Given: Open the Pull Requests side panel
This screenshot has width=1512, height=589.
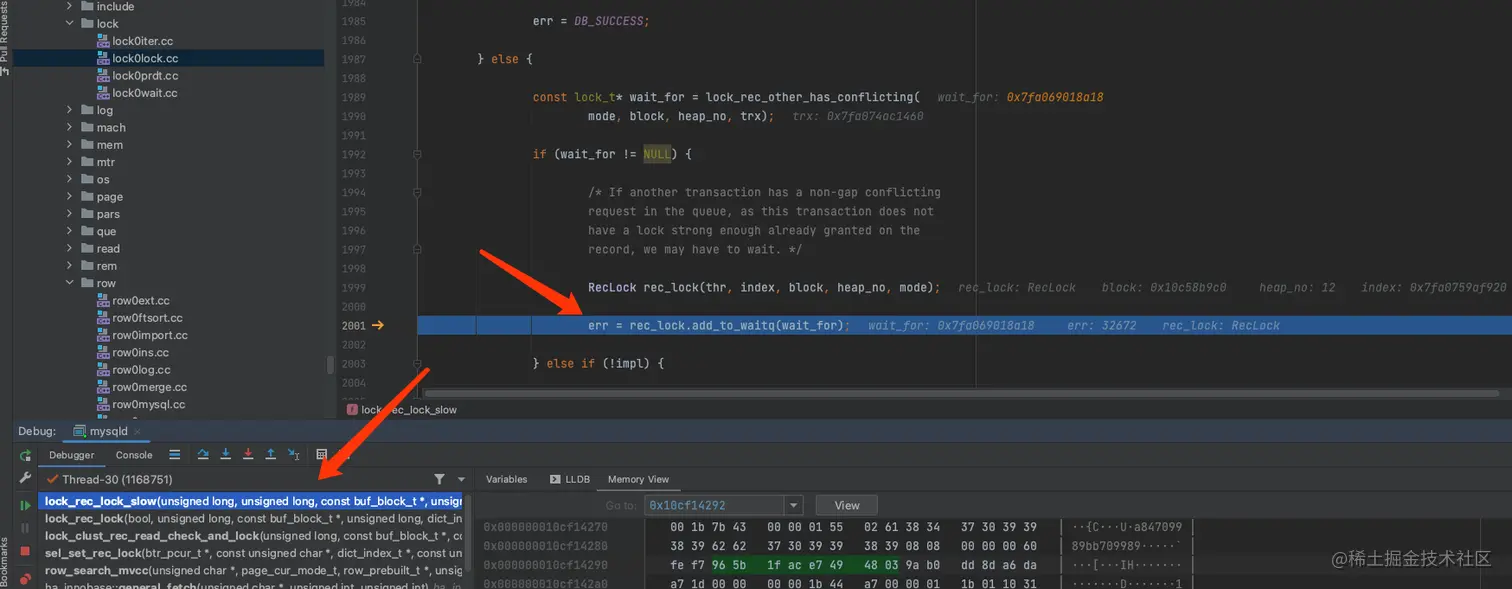Looking at the screenshot, I should click(x=5, y=36).
